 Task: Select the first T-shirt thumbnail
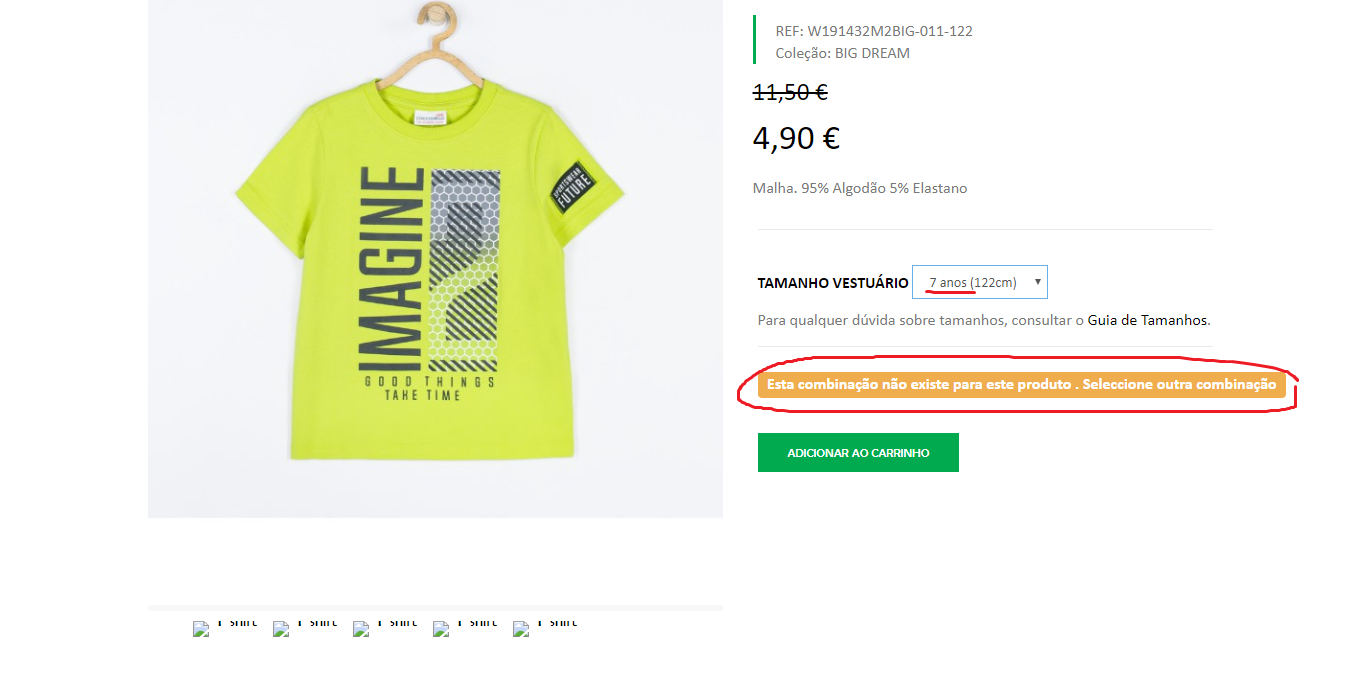click(x=225, y=627)
